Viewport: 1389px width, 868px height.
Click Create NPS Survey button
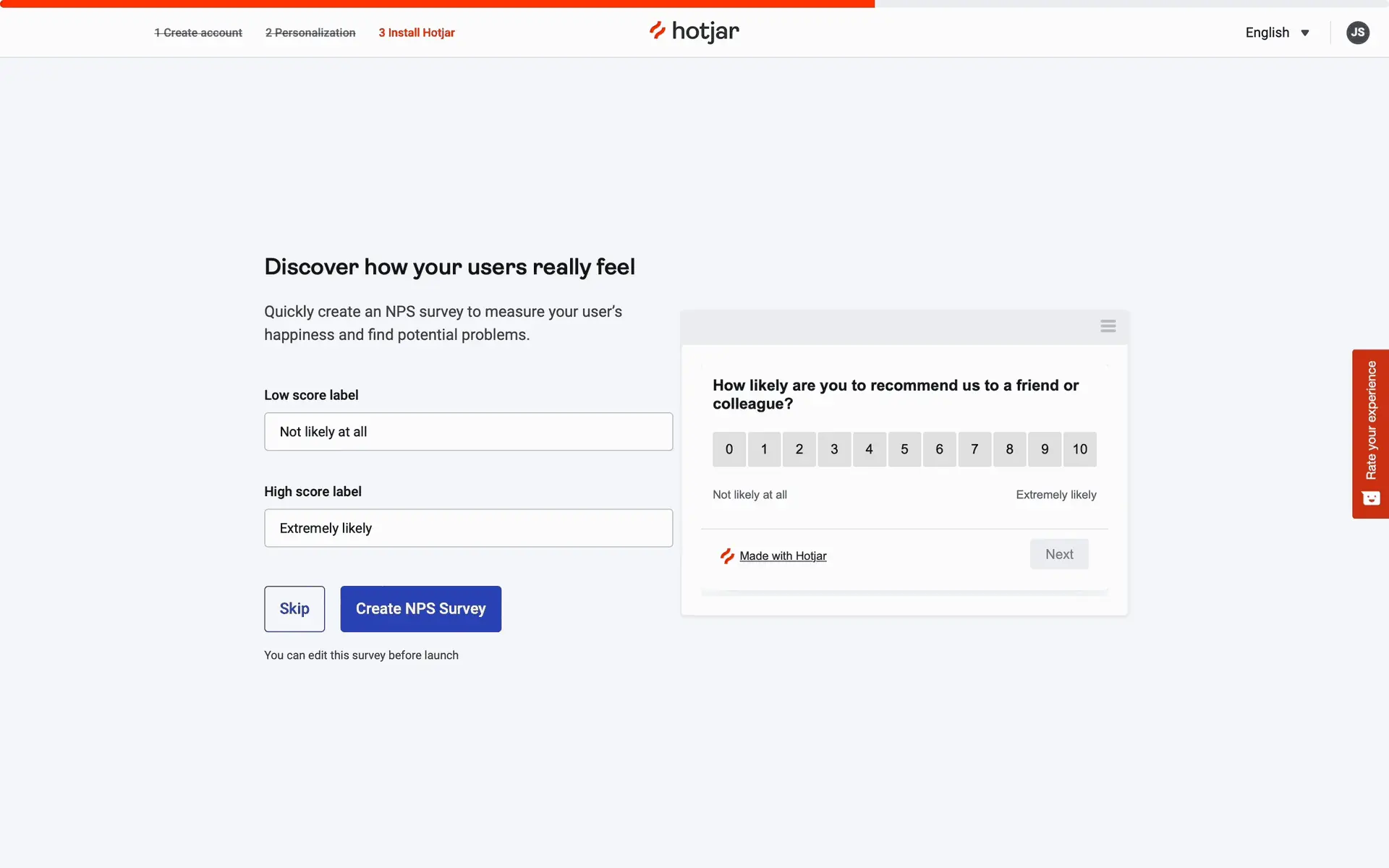(x=420, y=608)
